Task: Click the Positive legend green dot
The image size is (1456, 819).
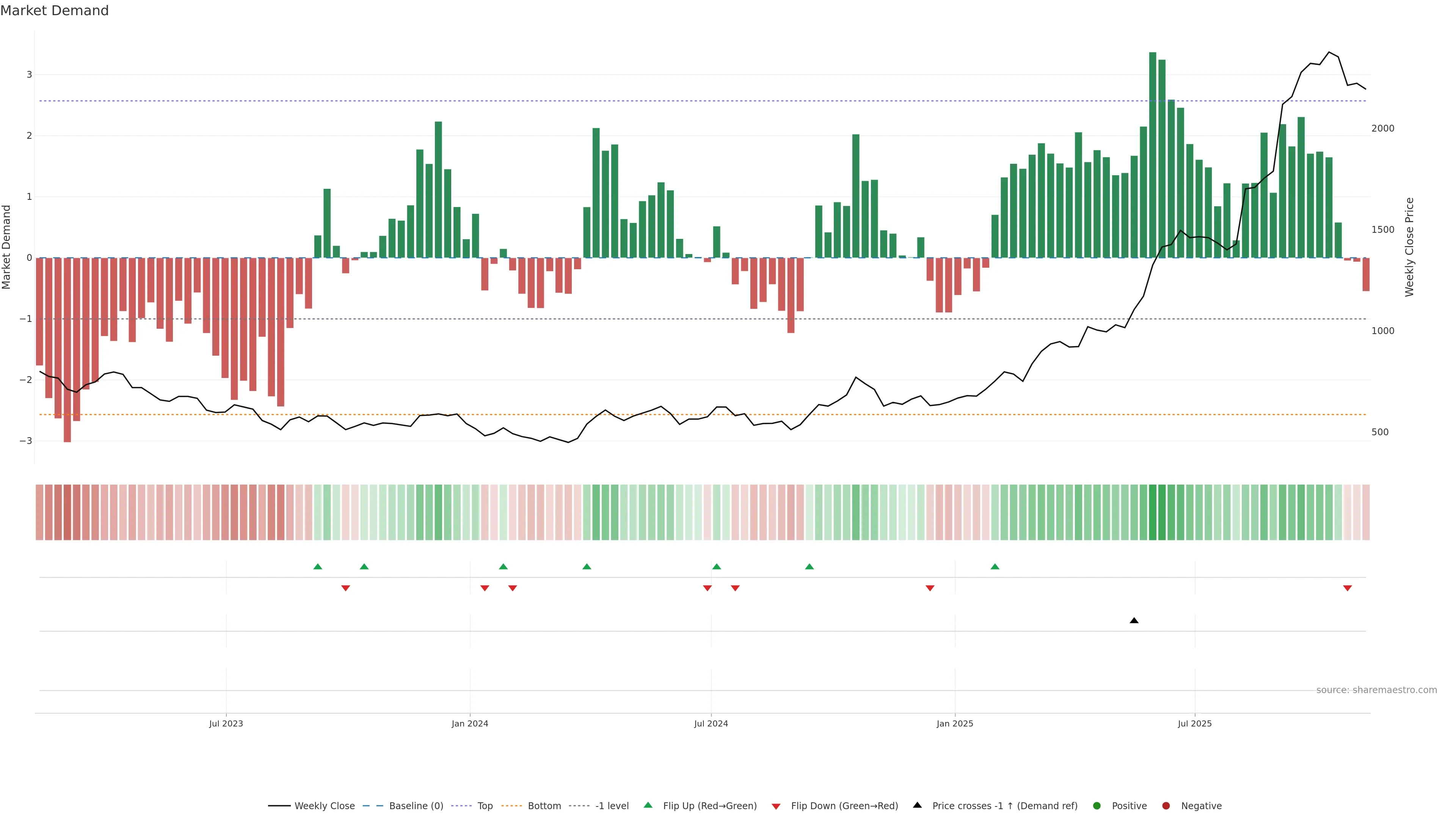Action: pos(1097,805)
